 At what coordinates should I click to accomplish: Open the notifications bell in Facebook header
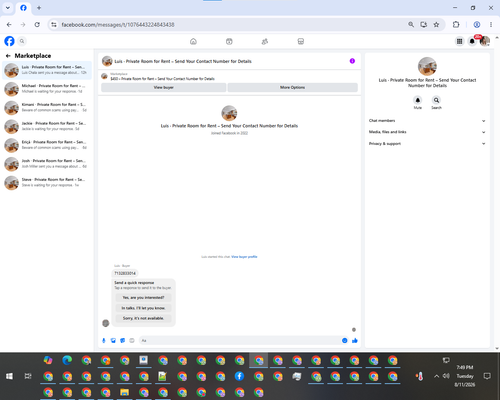click(x=472, y=41)
